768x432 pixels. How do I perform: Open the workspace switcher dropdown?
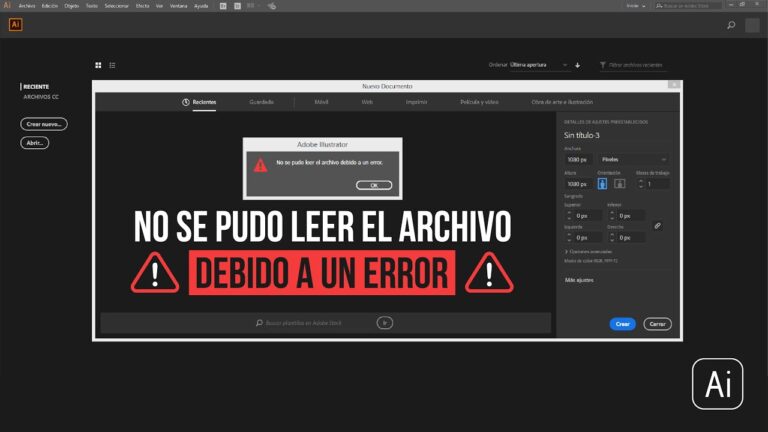click(x=636, y=6)
